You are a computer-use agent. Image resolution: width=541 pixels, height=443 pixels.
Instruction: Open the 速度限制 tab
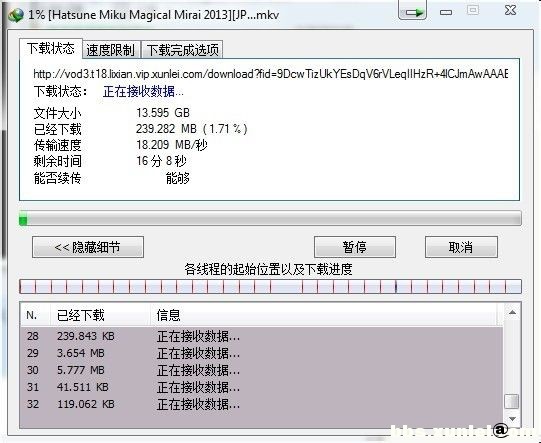coord(111,50)
